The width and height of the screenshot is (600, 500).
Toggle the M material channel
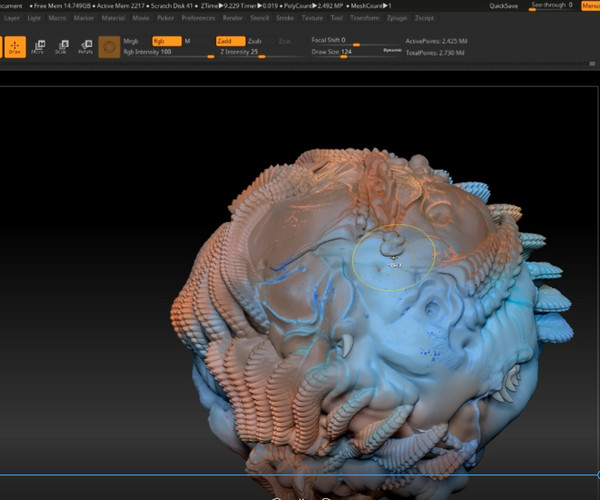[188, 41]
